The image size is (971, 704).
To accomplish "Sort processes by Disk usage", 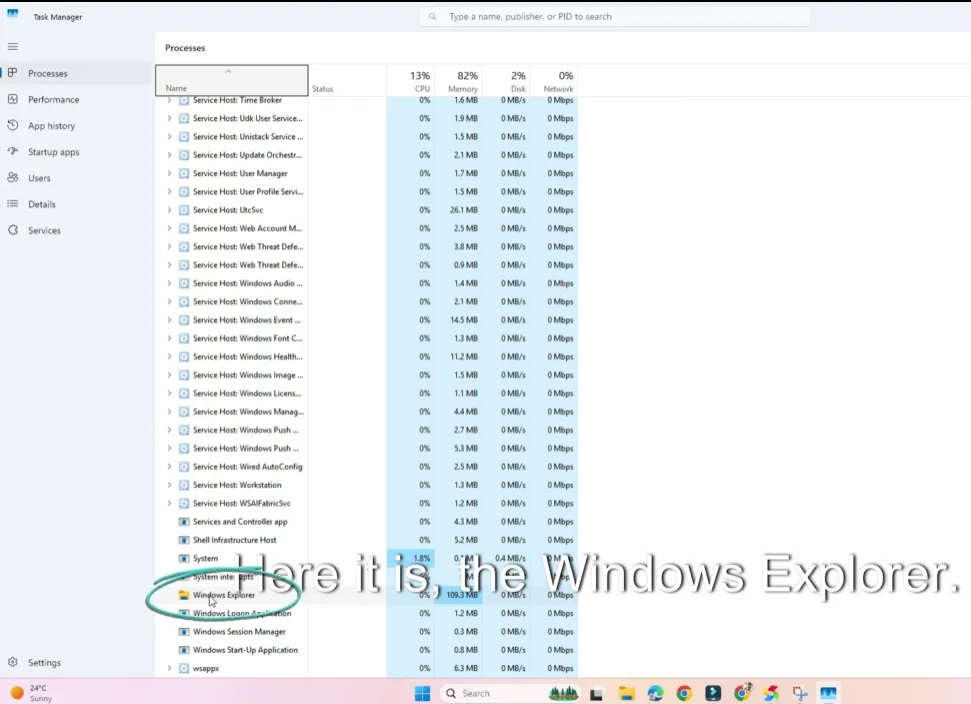I will pyautogui.click(x=506, y=80).
